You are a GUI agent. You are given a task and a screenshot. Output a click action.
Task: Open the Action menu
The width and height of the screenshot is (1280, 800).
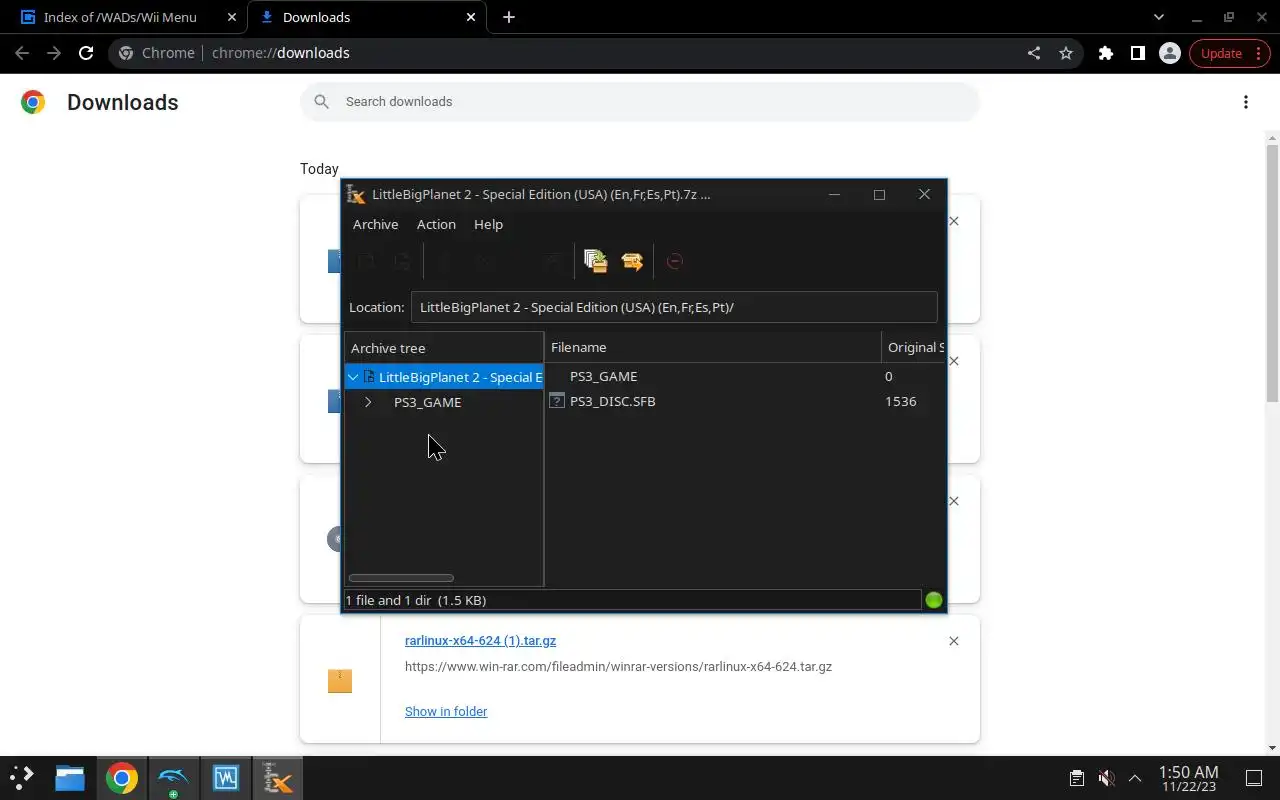tap(436, 224)
